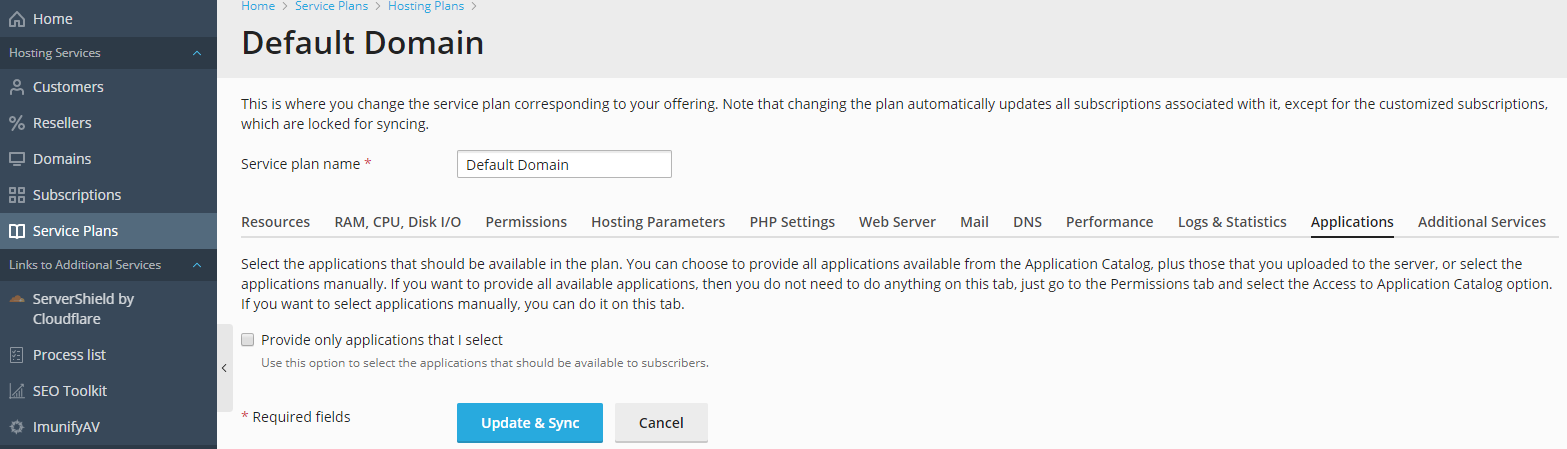1567x449 pixels.
Task: Click the Cancel button
Action: click(660, 423)
